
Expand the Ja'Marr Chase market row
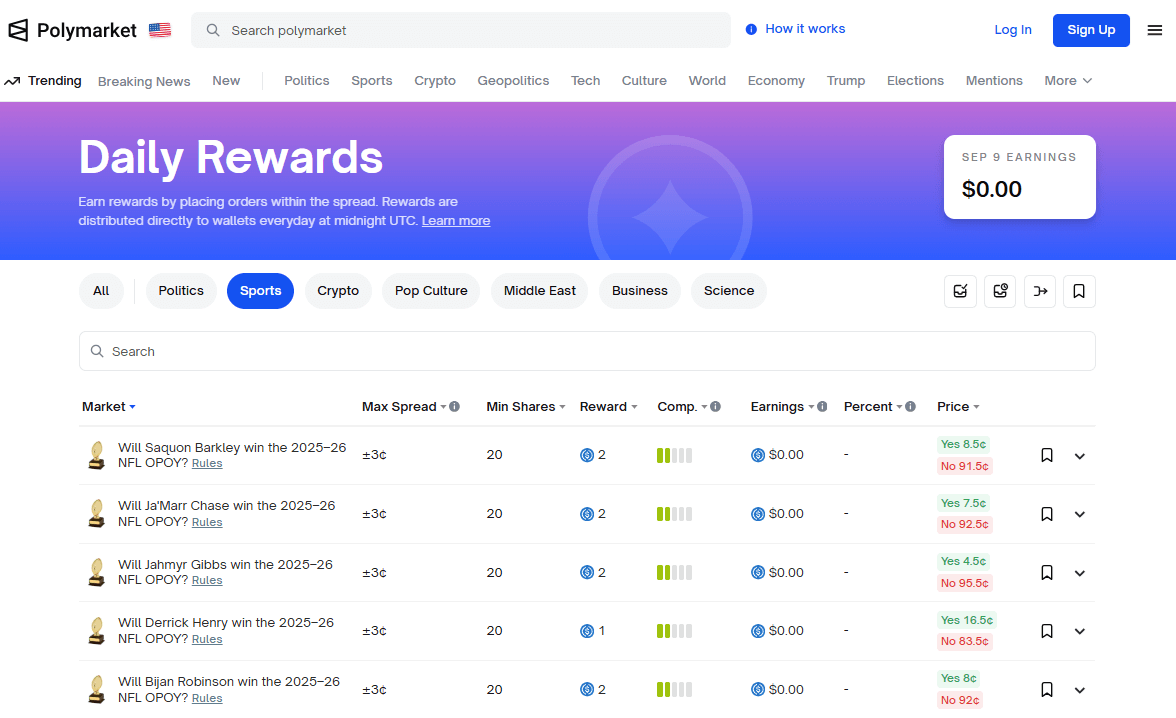tap(1080, 515)
